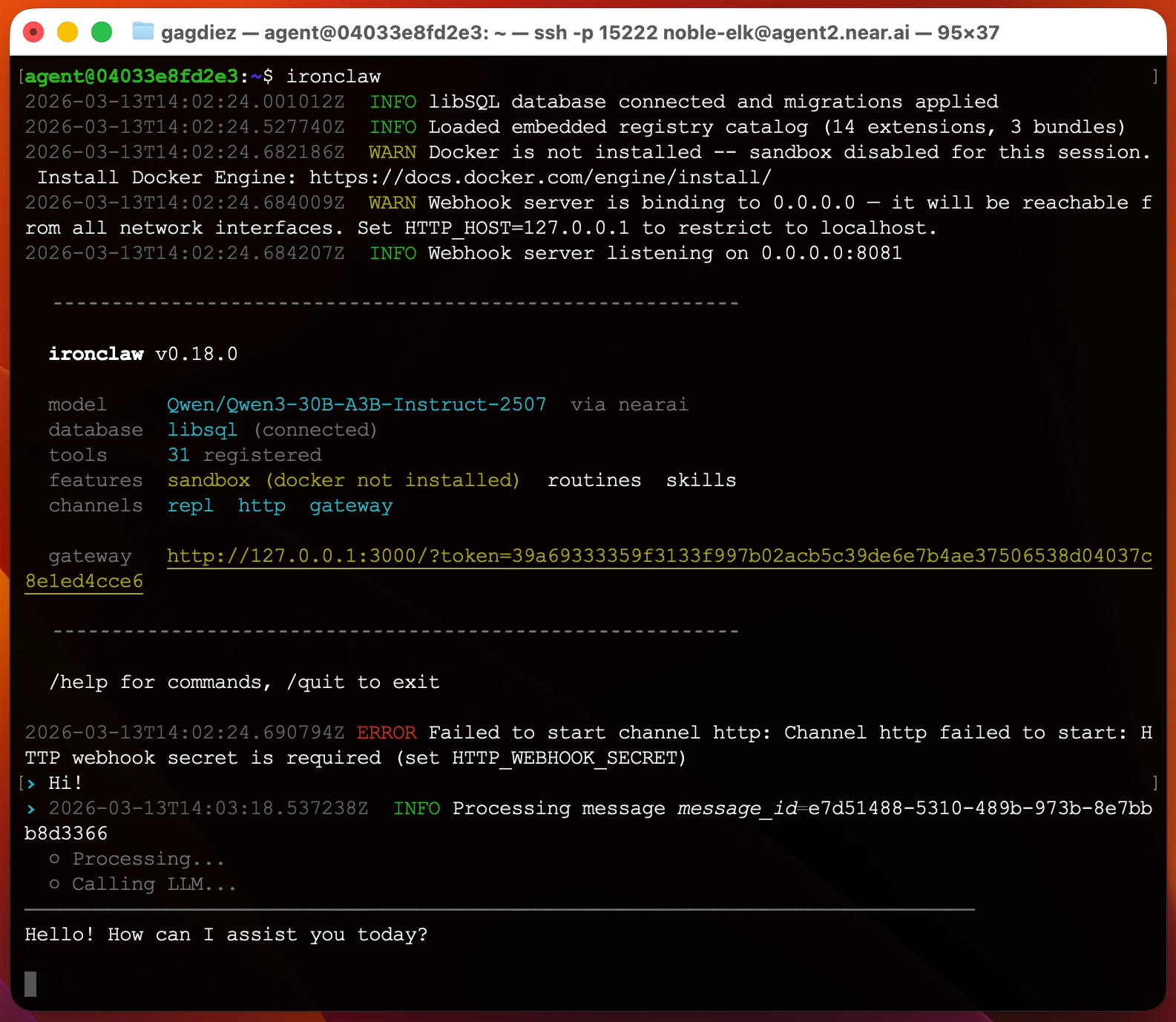Click the Docker install docs URL
This screenshot has width=1176, height=1022.
(x=540, y=177)
